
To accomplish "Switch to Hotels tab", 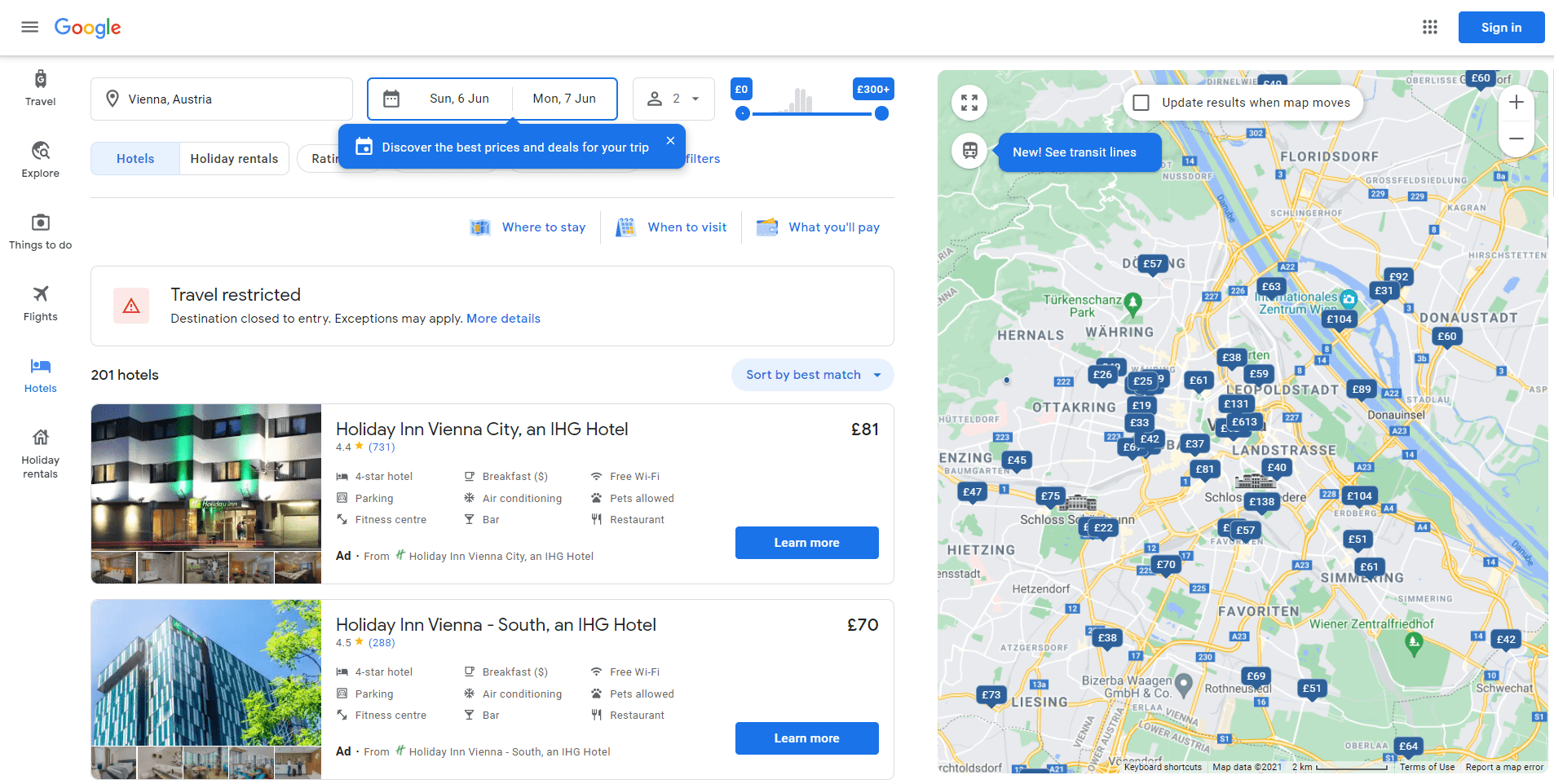I will [x=135, y=159].
